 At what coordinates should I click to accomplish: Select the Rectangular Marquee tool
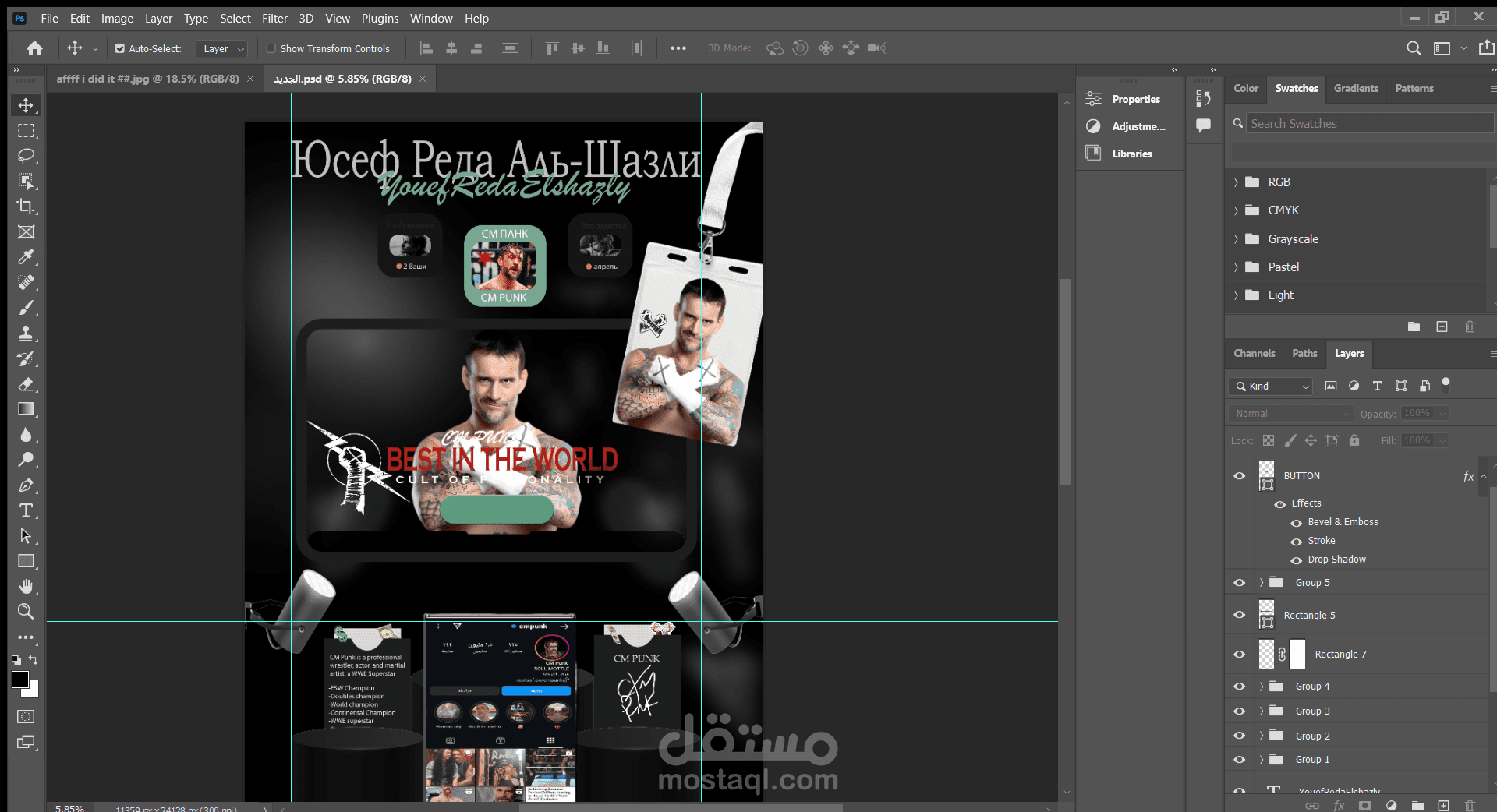26,131
